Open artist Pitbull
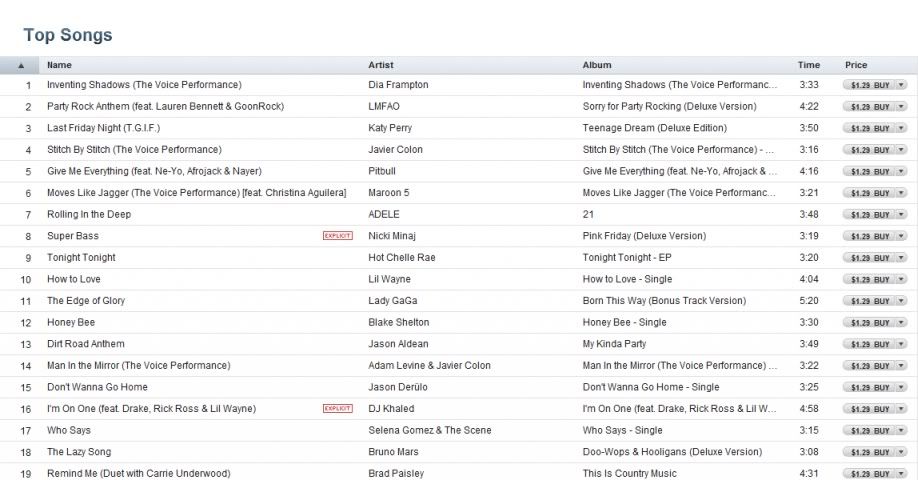Image resolution: width=918 pixels, height=480 pixels. click(x=382, y=171)
